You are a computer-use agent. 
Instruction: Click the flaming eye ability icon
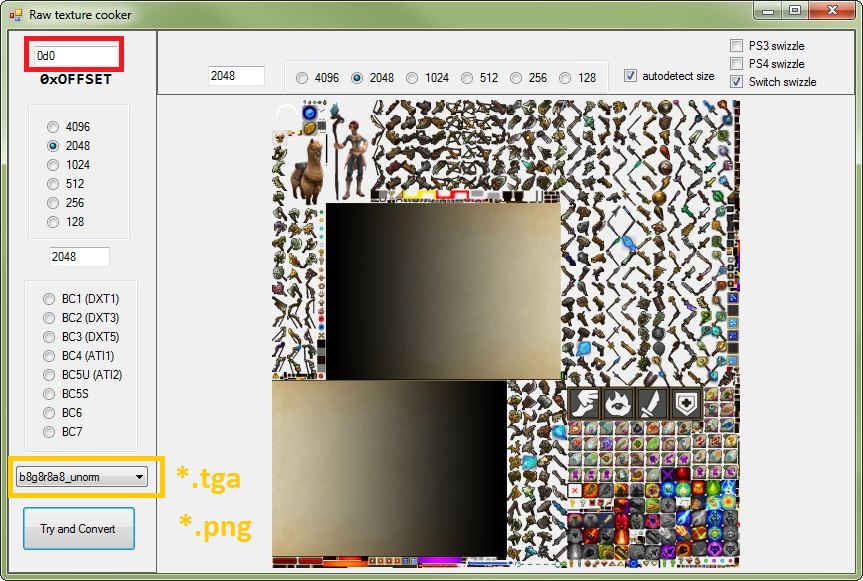tap(619, 404)
